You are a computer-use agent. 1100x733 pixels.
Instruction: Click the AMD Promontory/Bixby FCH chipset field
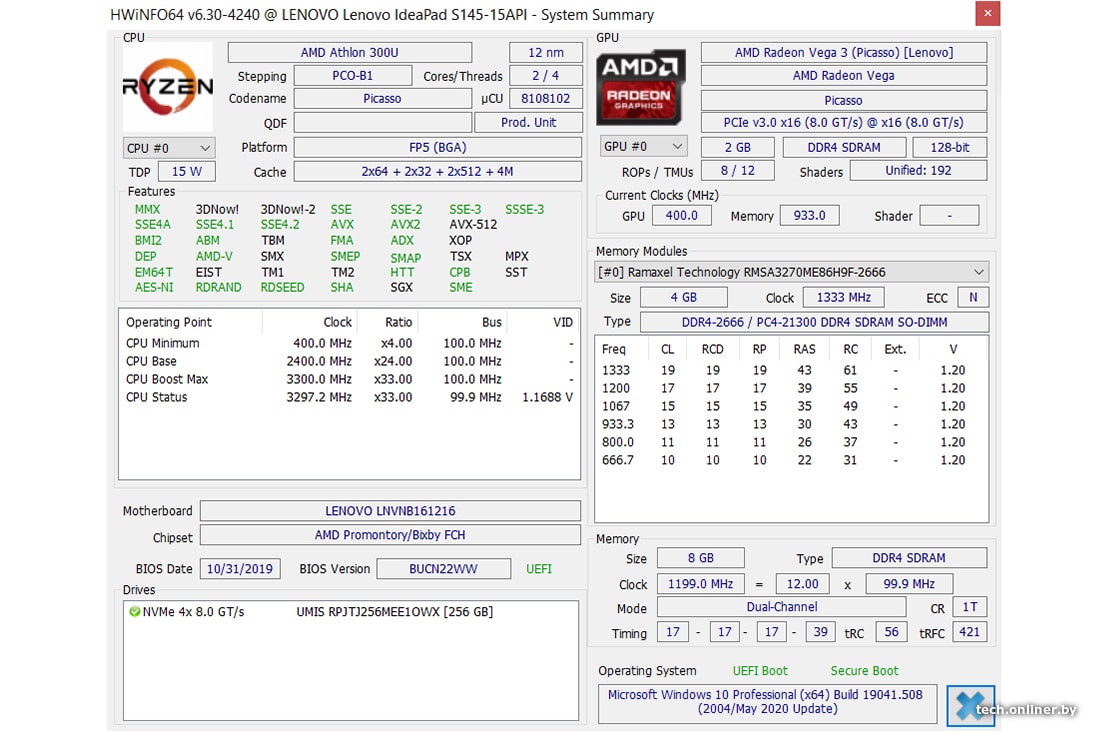point(390,536)
